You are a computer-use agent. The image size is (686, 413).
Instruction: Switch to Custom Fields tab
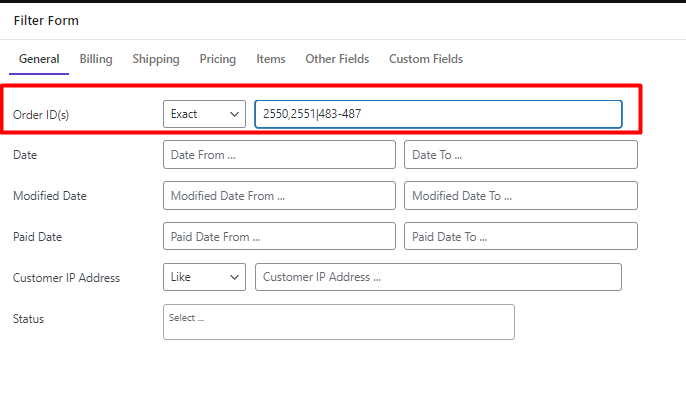pyautogui.click(x=426, y=59)
